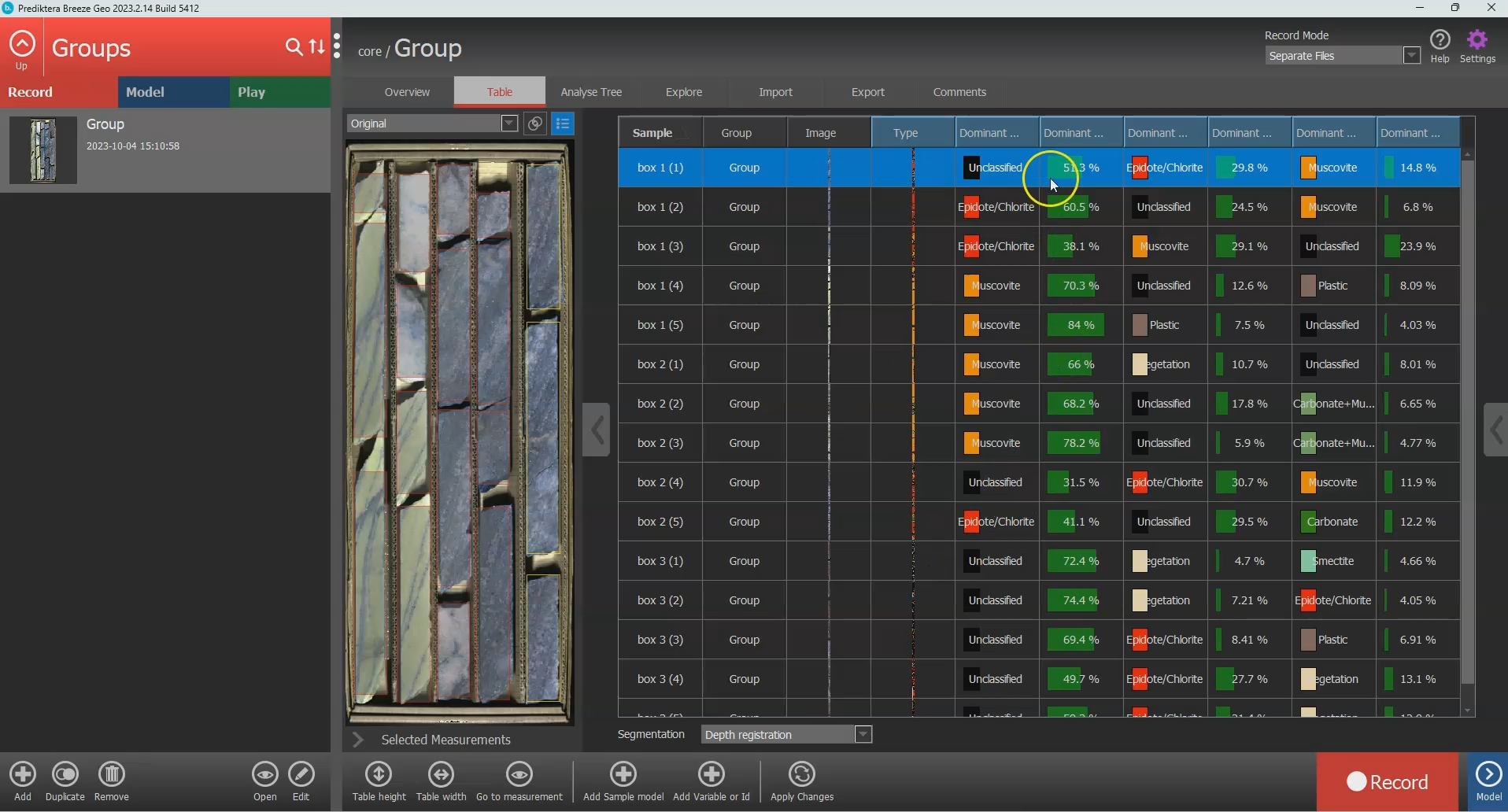Image resolution: width=1508 pixels, height=812 pixels.
Task: Open the Groups search icon
Action: pyautogui.click(x=294, y=47)
